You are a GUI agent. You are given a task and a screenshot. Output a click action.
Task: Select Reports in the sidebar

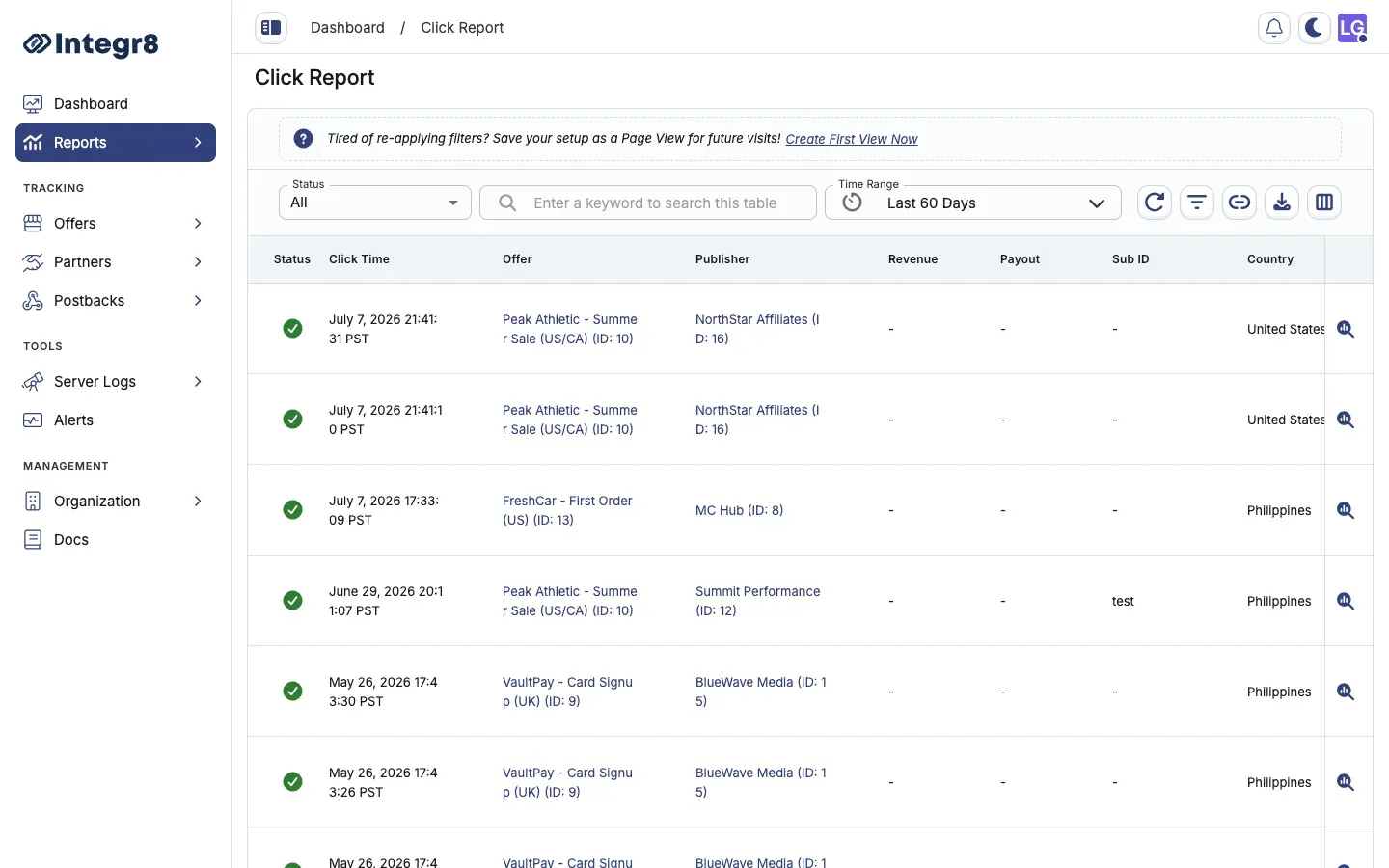tap(116, 143)
